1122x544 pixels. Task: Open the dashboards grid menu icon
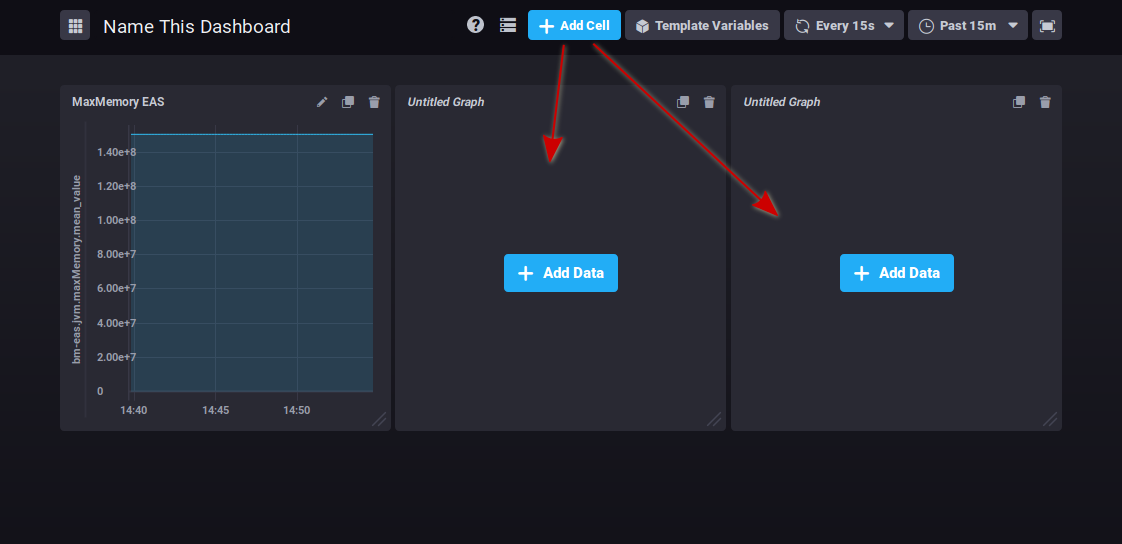point(75,26)
